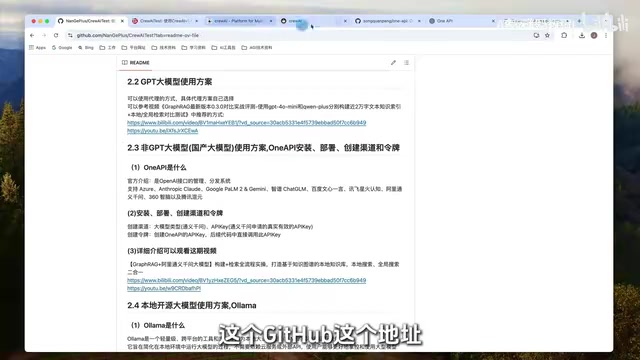Open the youtu.be link under section 2.2
The image size is (640, 360).
(162, 131)
